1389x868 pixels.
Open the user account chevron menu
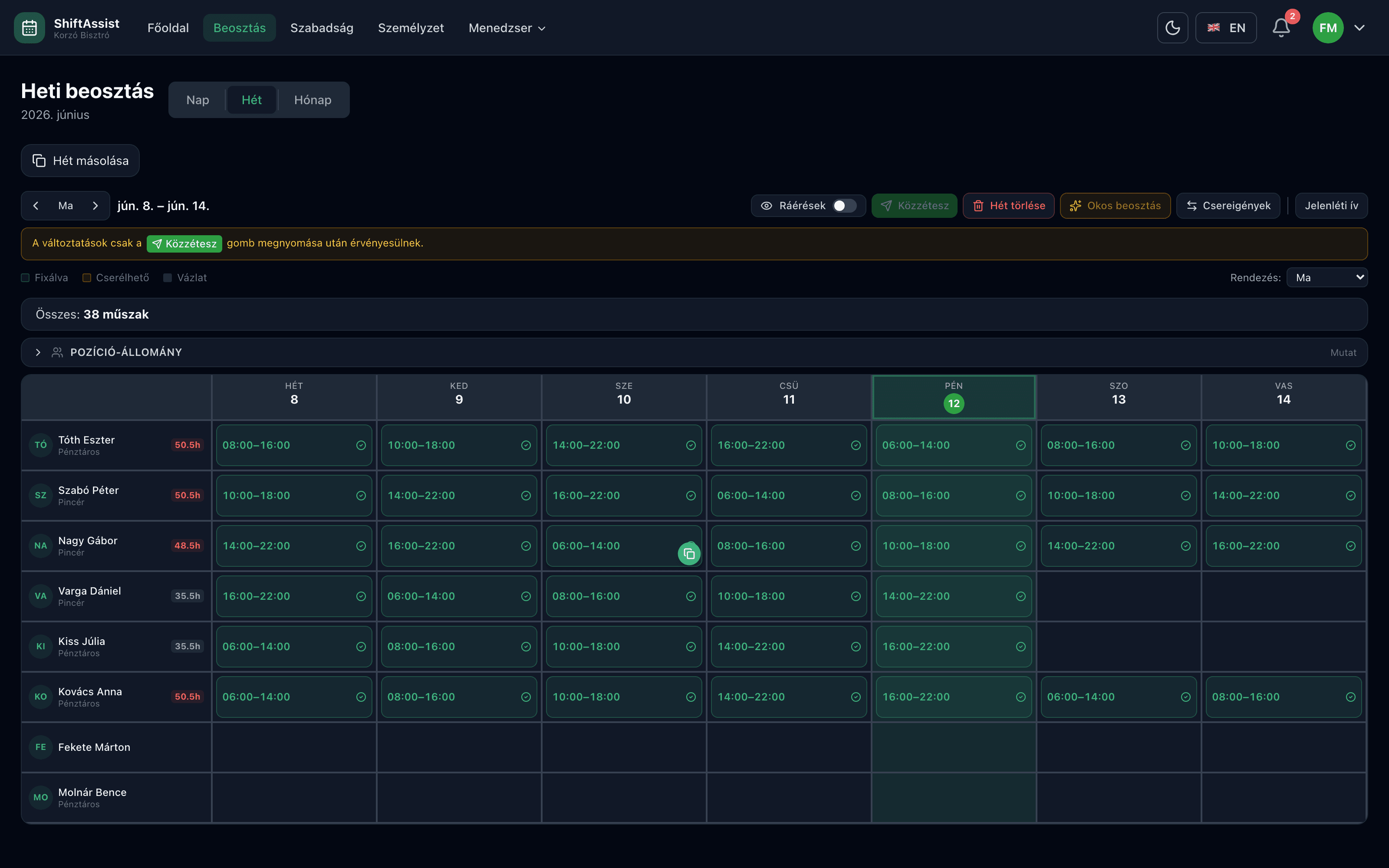[1359, 27]
